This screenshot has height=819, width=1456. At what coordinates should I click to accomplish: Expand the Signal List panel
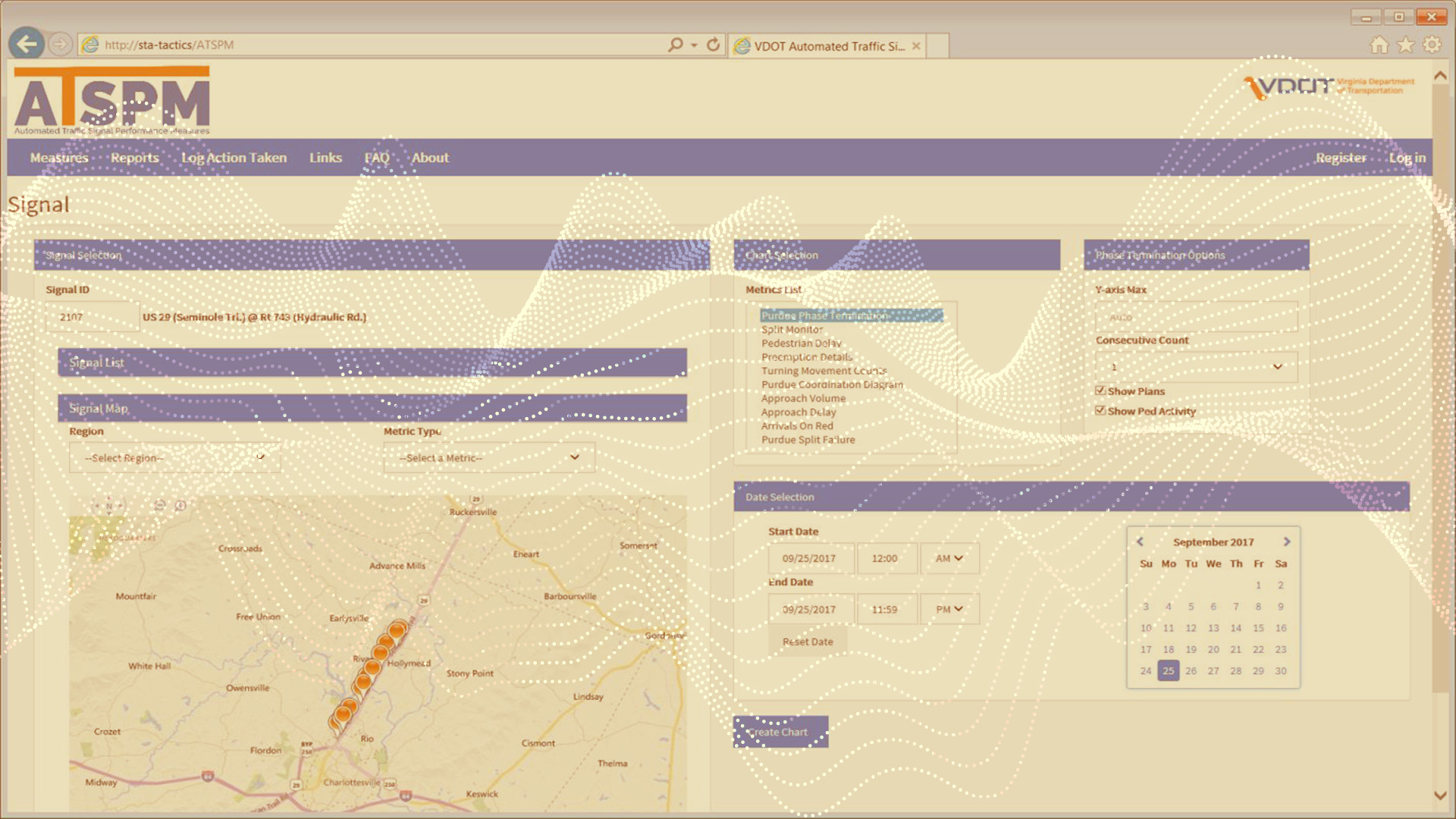(372, 362)
